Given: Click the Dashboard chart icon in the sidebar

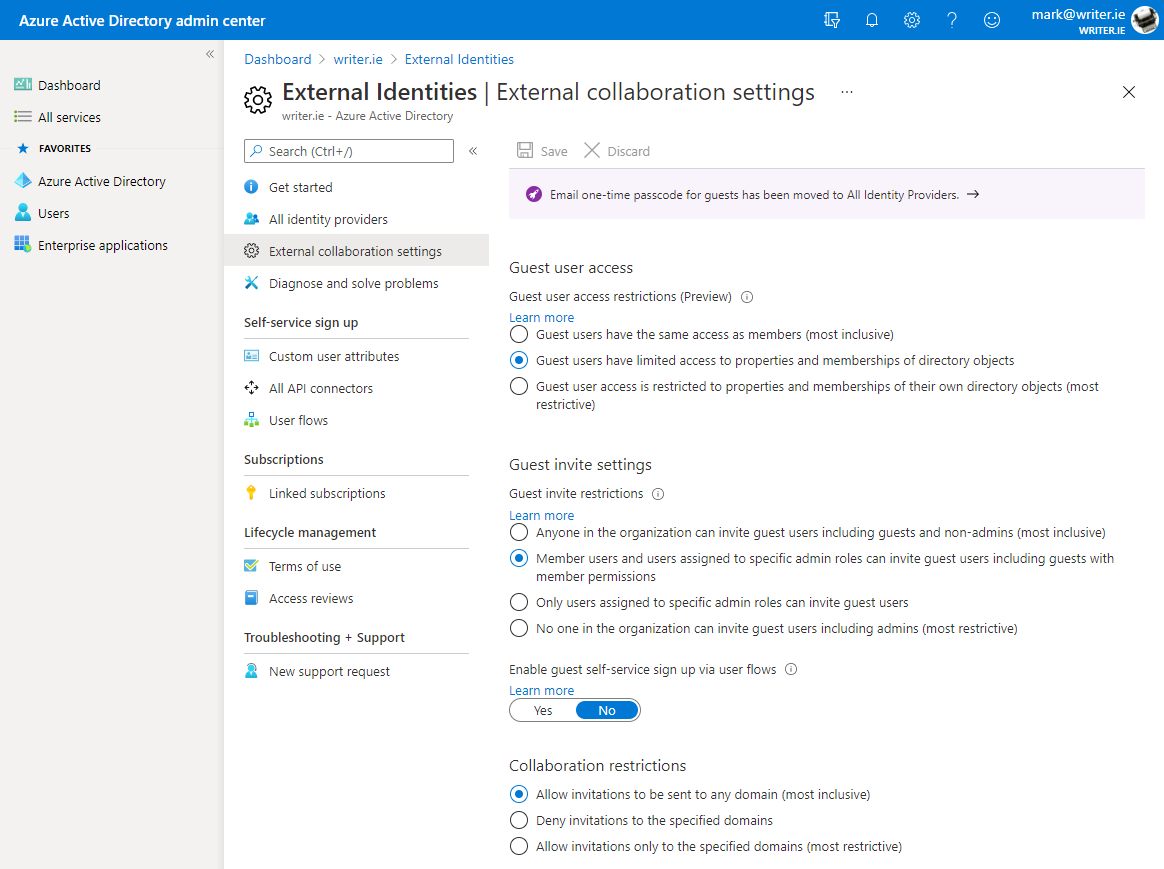Looking at the screenshot, I should pyautogui.click(x=23, y=85).
